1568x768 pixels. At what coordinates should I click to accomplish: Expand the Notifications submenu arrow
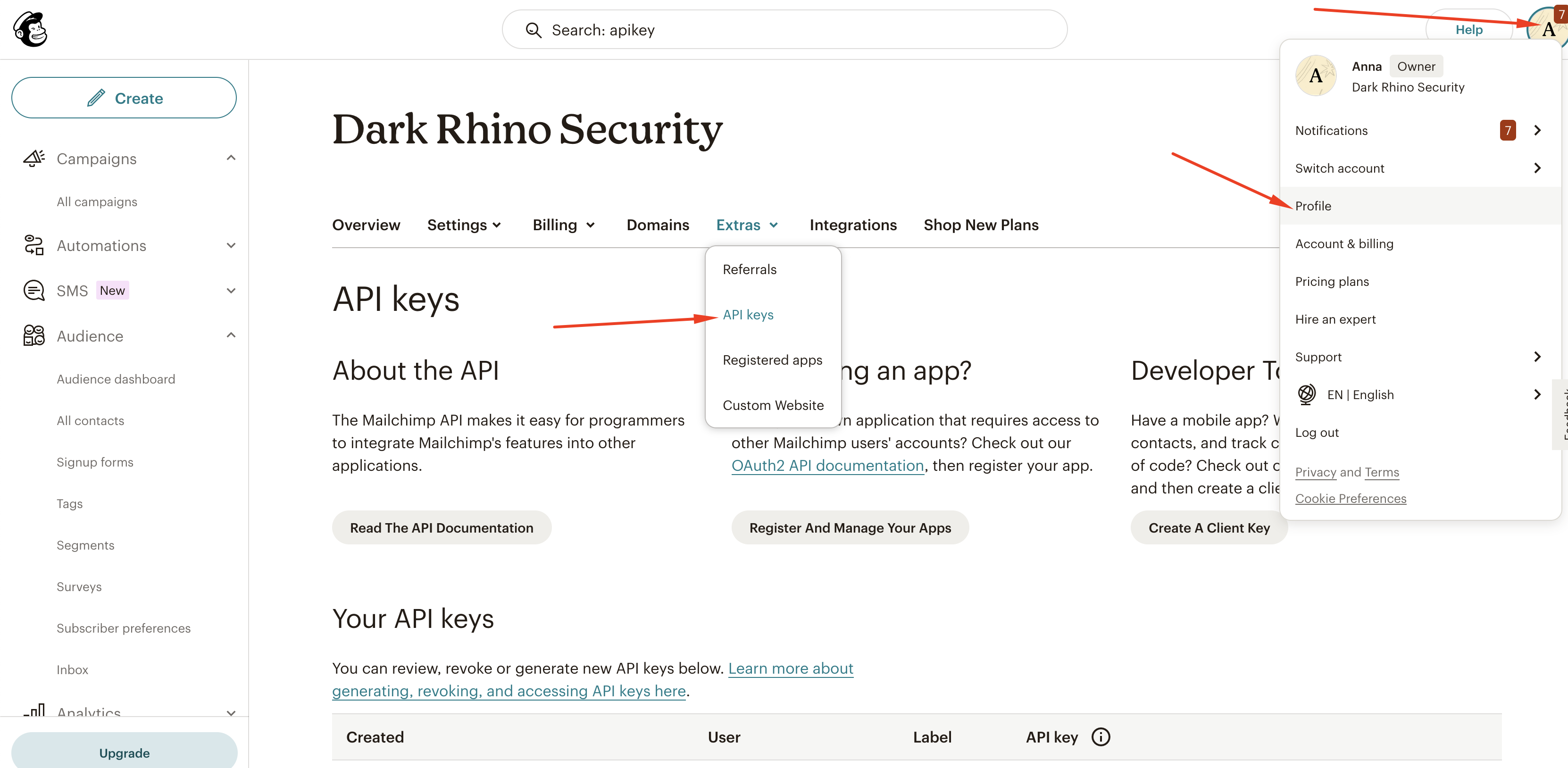click(x=1537, y=130)
